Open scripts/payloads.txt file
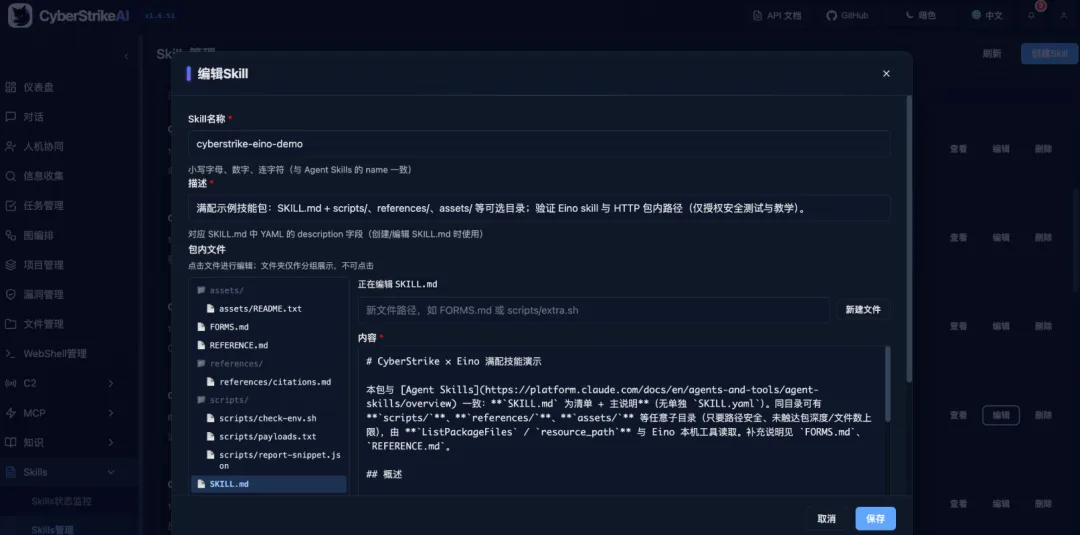This screenshot has height=535, width=1080. pos(269,437)
